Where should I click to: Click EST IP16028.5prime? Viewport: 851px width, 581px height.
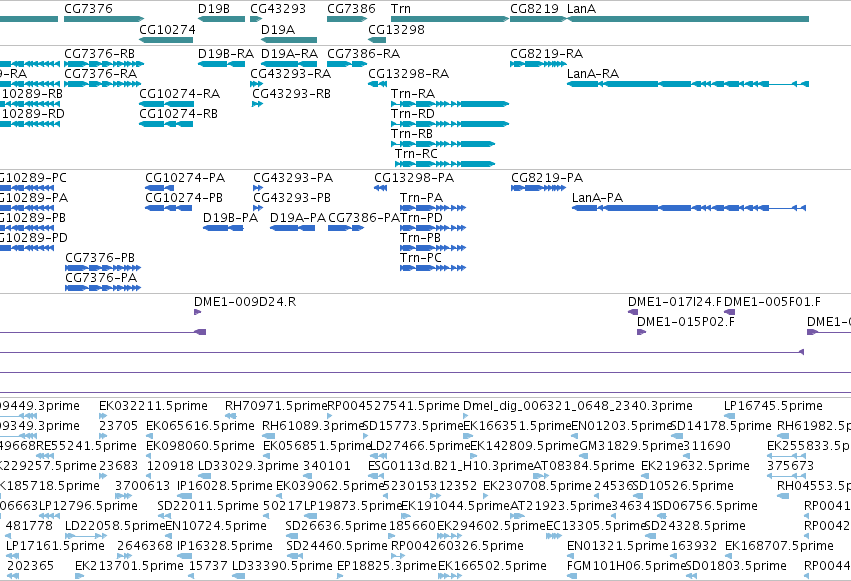[x=225, y=487]
